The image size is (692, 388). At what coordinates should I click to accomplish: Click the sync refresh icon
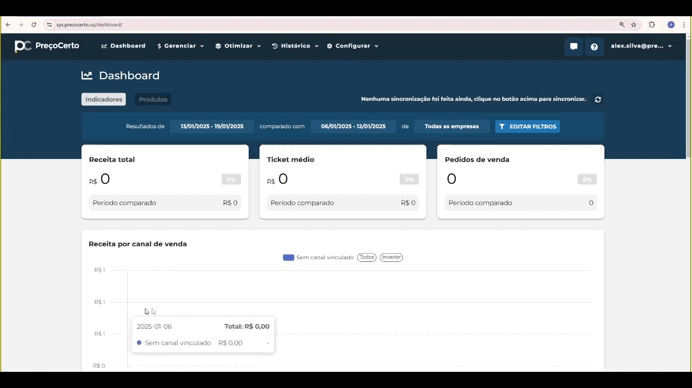point(598,99)
